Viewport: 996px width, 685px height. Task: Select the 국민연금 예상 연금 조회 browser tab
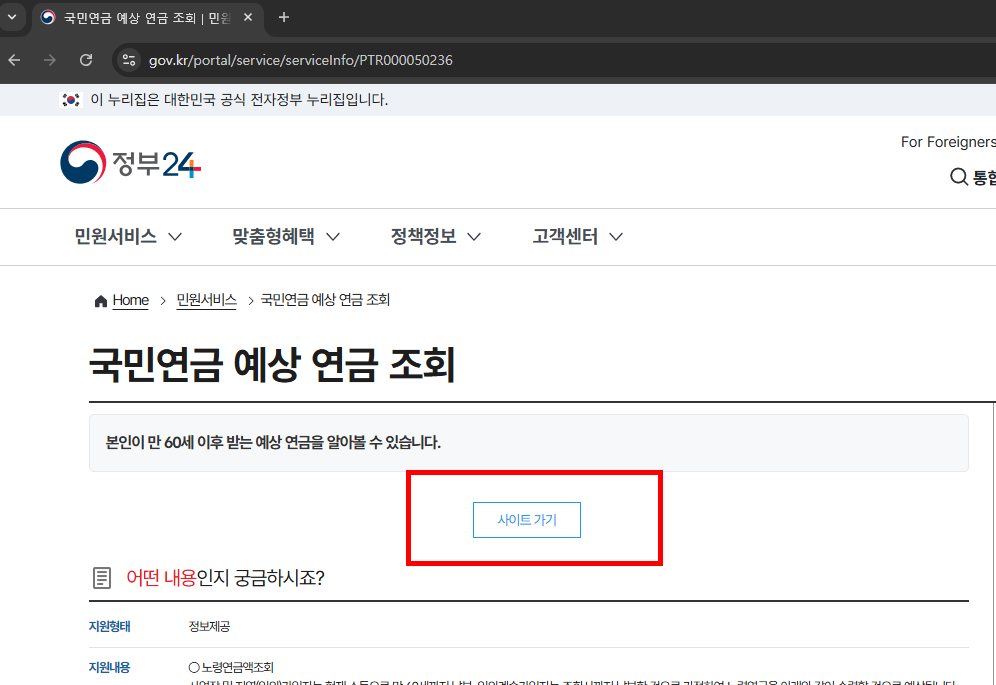[140, 17]
